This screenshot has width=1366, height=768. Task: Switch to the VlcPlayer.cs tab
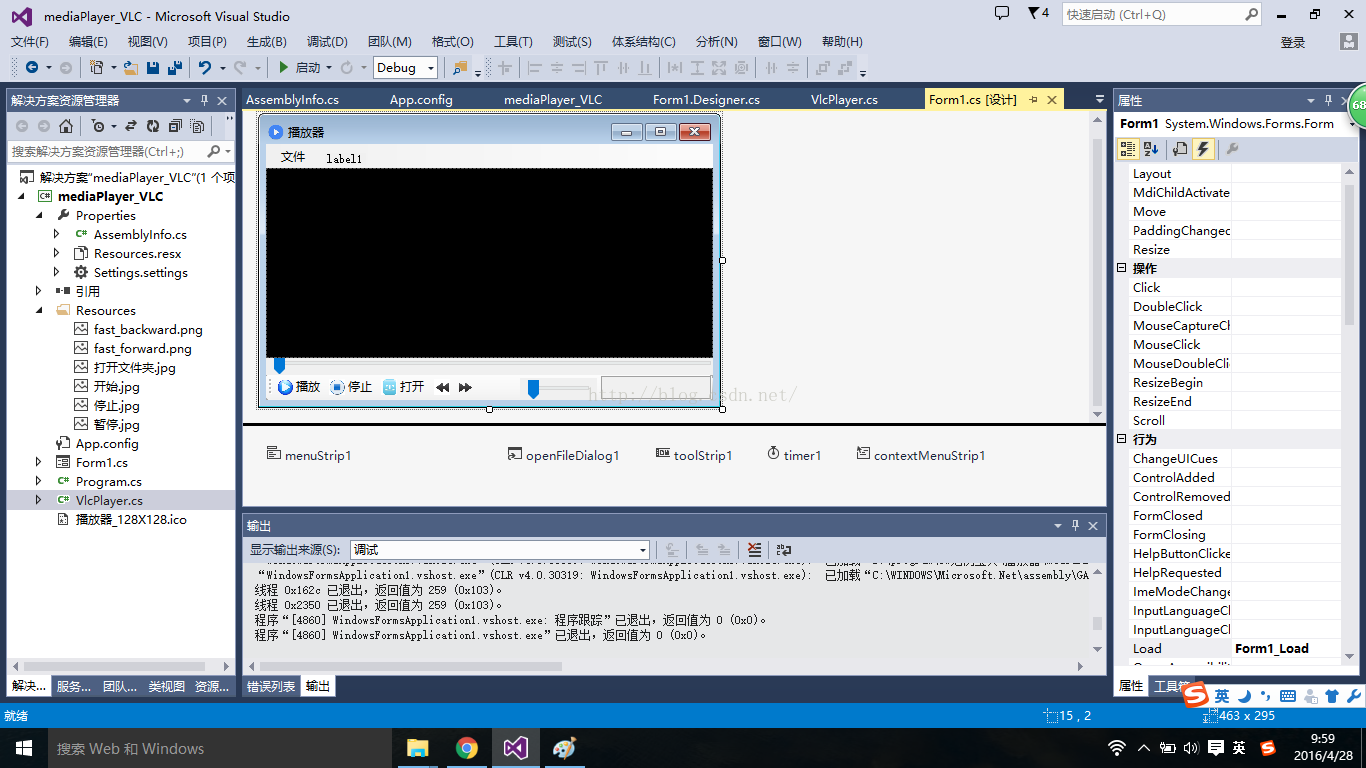click(844, 99)
